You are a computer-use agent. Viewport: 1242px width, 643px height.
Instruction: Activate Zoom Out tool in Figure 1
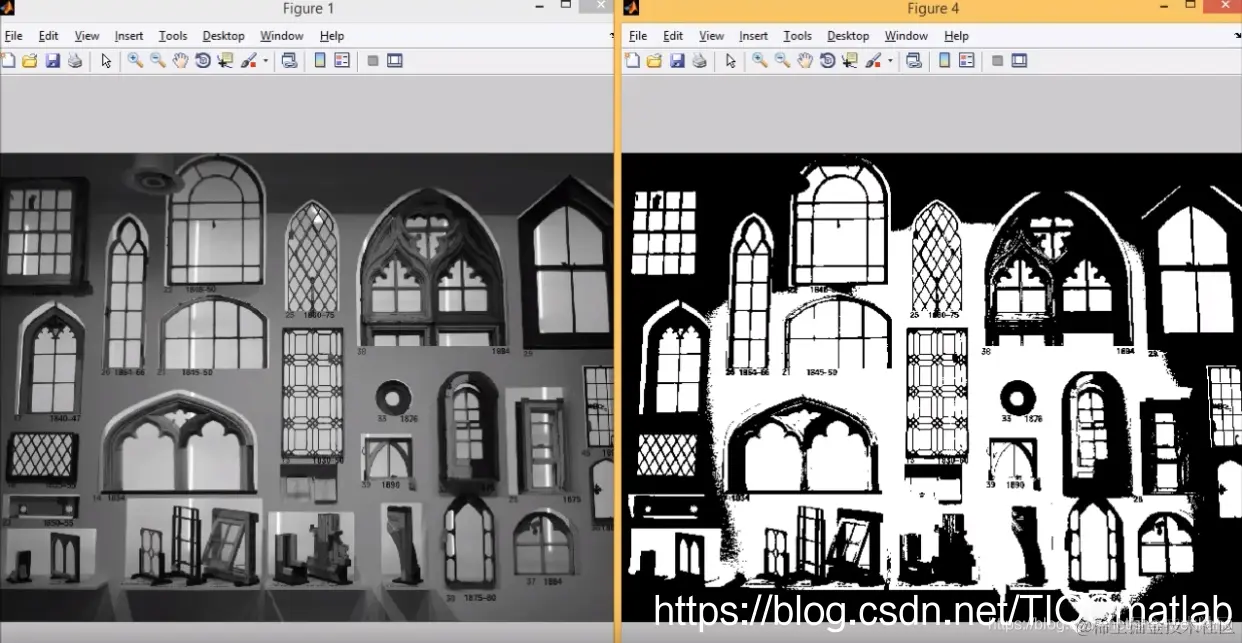click(x=158, y=61)
